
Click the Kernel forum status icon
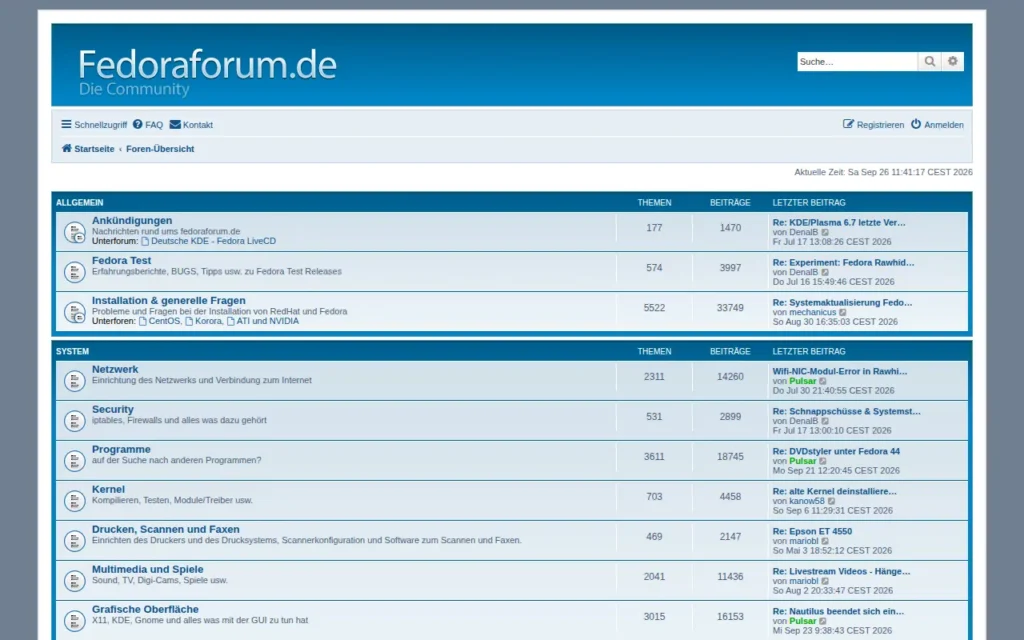click(74, 501)
